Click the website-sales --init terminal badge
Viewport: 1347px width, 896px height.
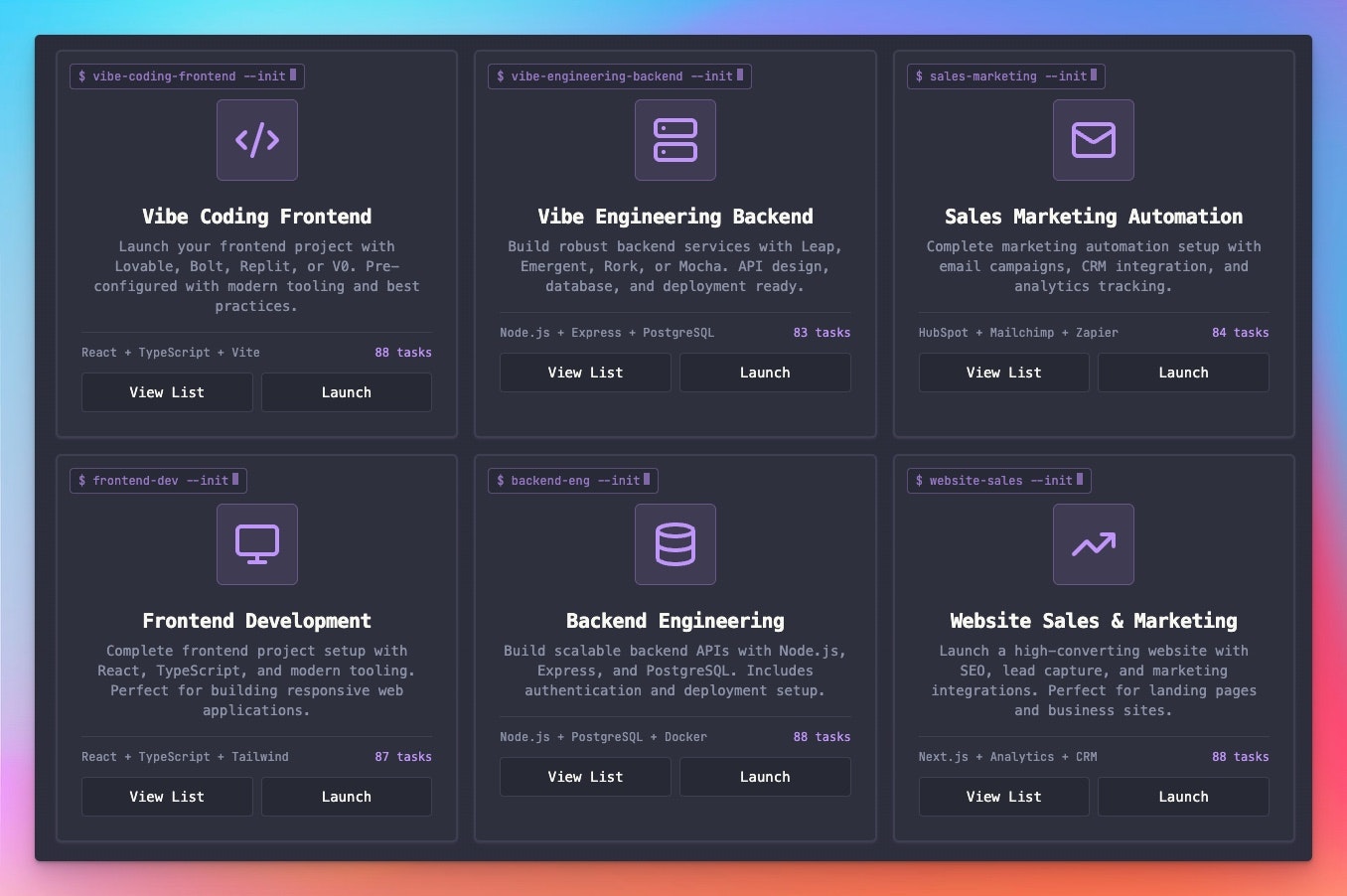pyautogui.click(x=998, y=480)
